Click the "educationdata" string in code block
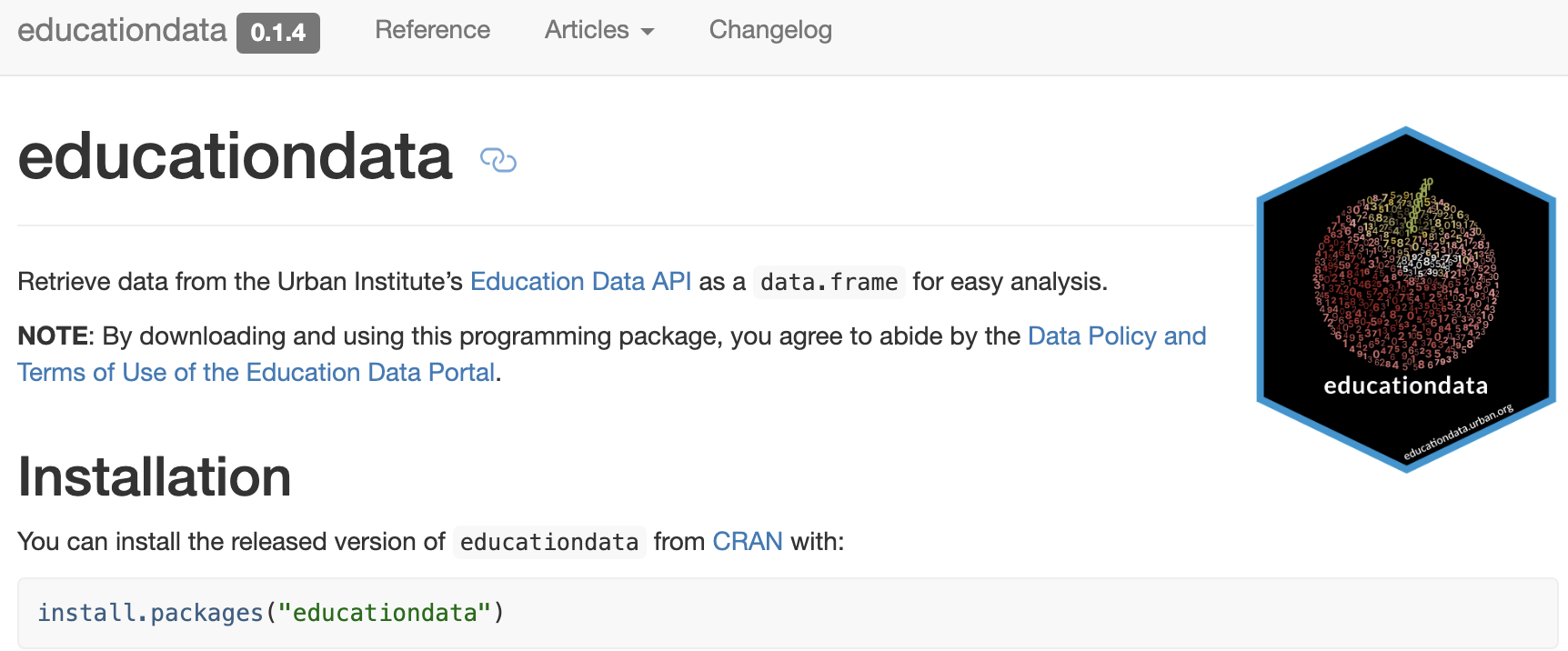 pyautogui.click(x=385, y=613)
